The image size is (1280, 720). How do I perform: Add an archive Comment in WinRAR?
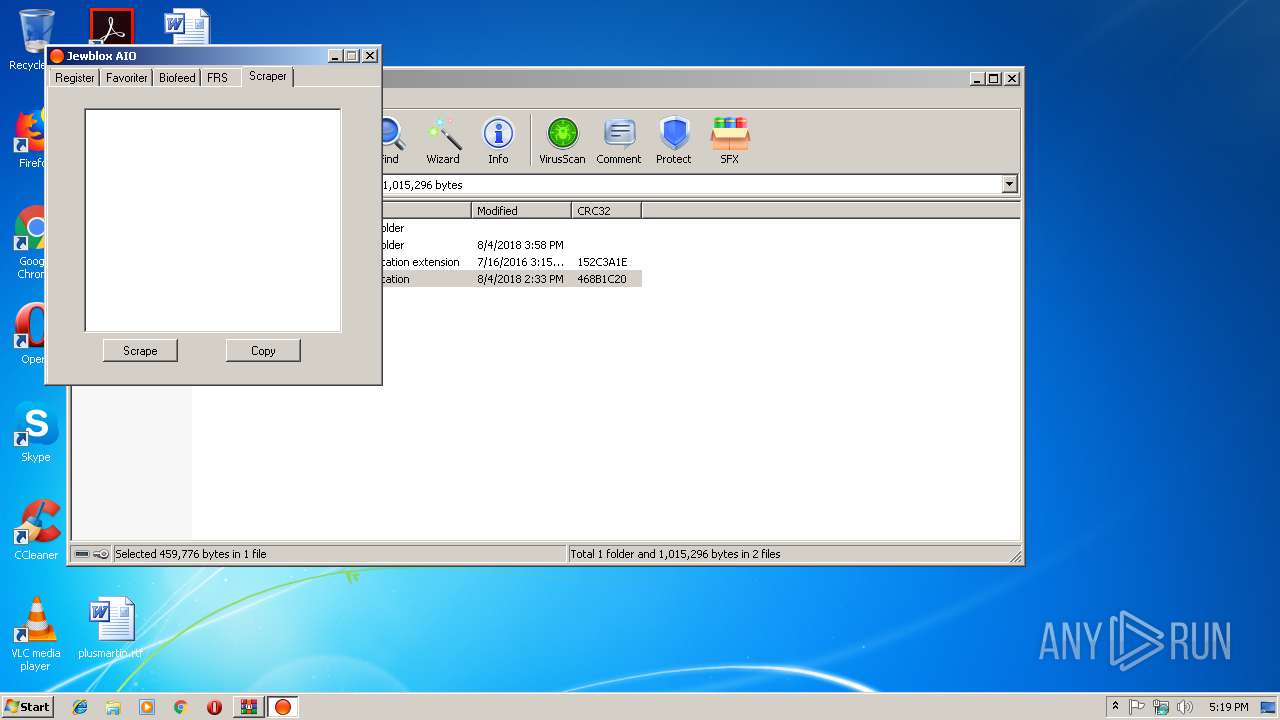click(619, 141)
